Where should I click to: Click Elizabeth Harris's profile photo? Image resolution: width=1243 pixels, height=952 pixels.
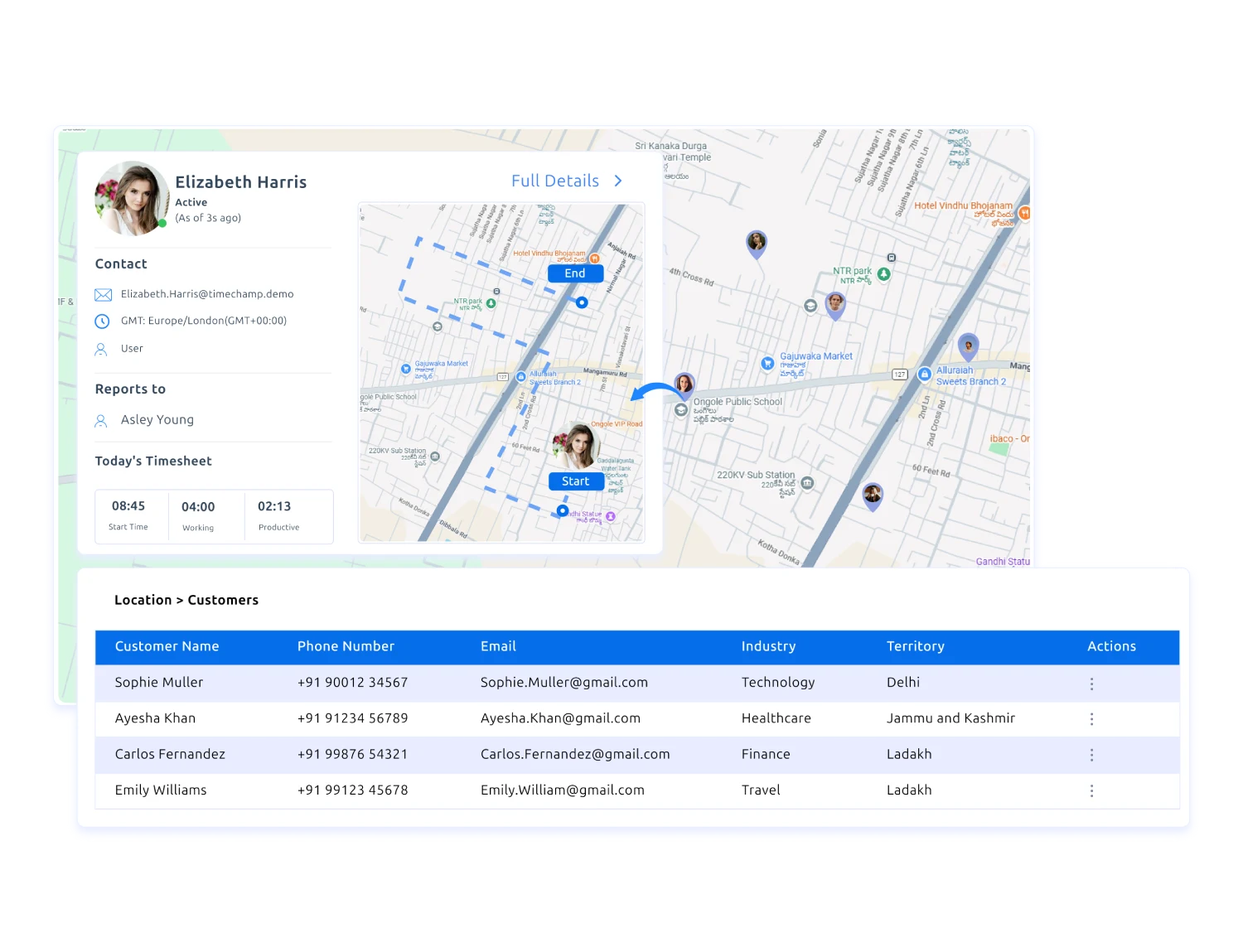pyautogui.click(x=132, y=196)
